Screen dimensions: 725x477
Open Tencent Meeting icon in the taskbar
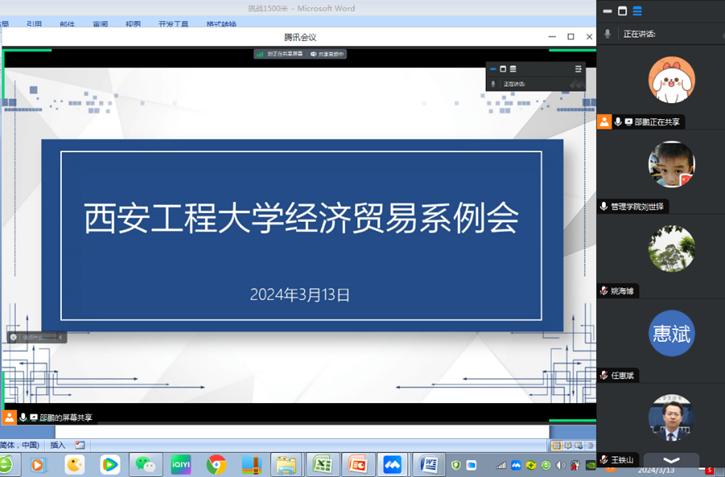pyautogui.click(x=392, y=464)
